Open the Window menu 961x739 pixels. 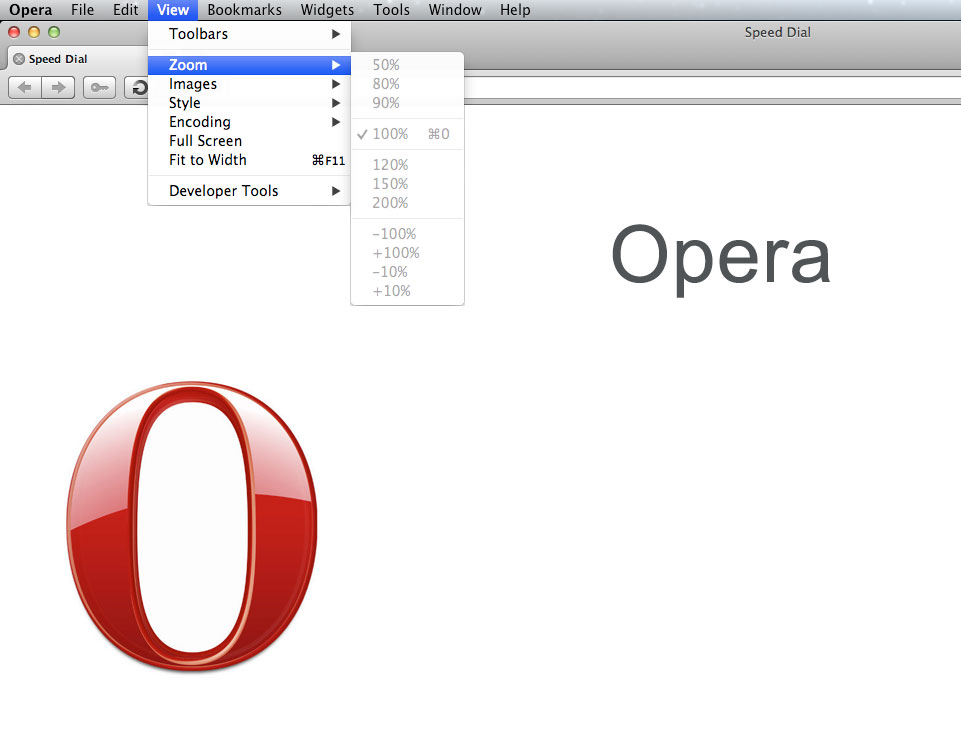point(455,10)
